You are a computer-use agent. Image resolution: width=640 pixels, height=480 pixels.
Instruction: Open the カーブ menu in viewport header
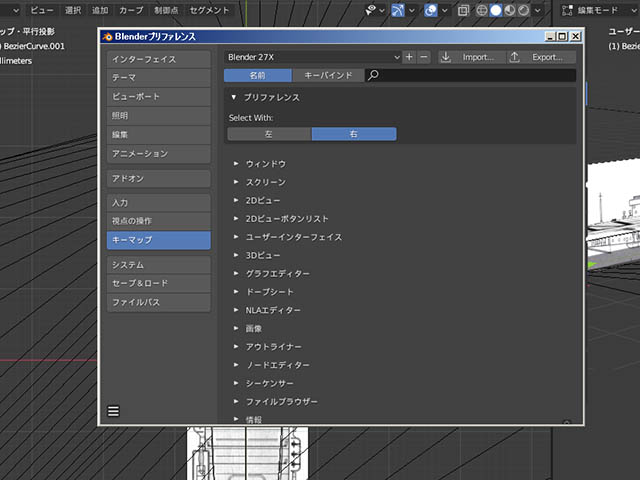(x=131, y=10)
